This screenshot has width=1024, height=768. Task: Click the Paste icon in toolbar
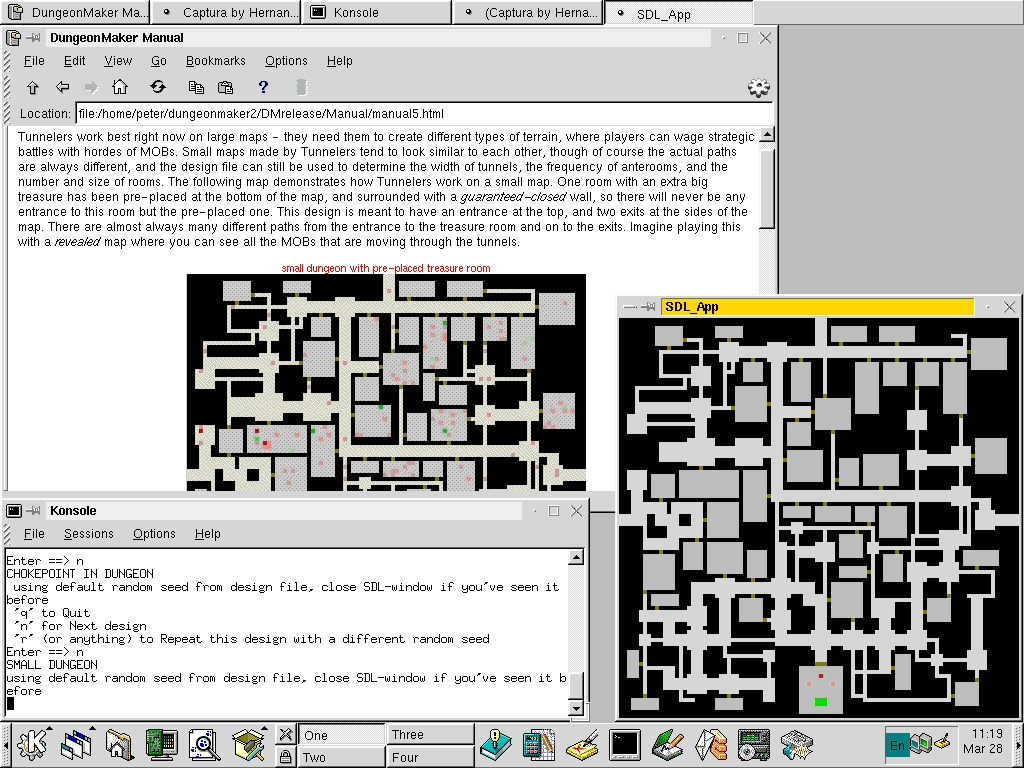coord(225,87)
